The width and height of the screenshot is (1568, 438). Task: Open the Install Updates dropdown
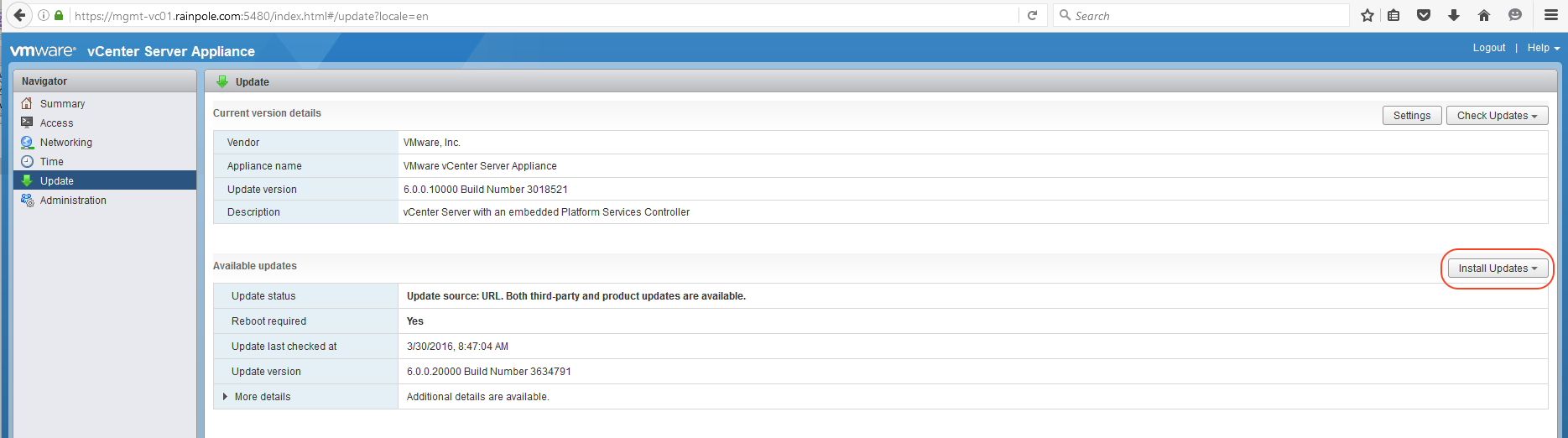pyautogui.click(x=1498, y=269)
